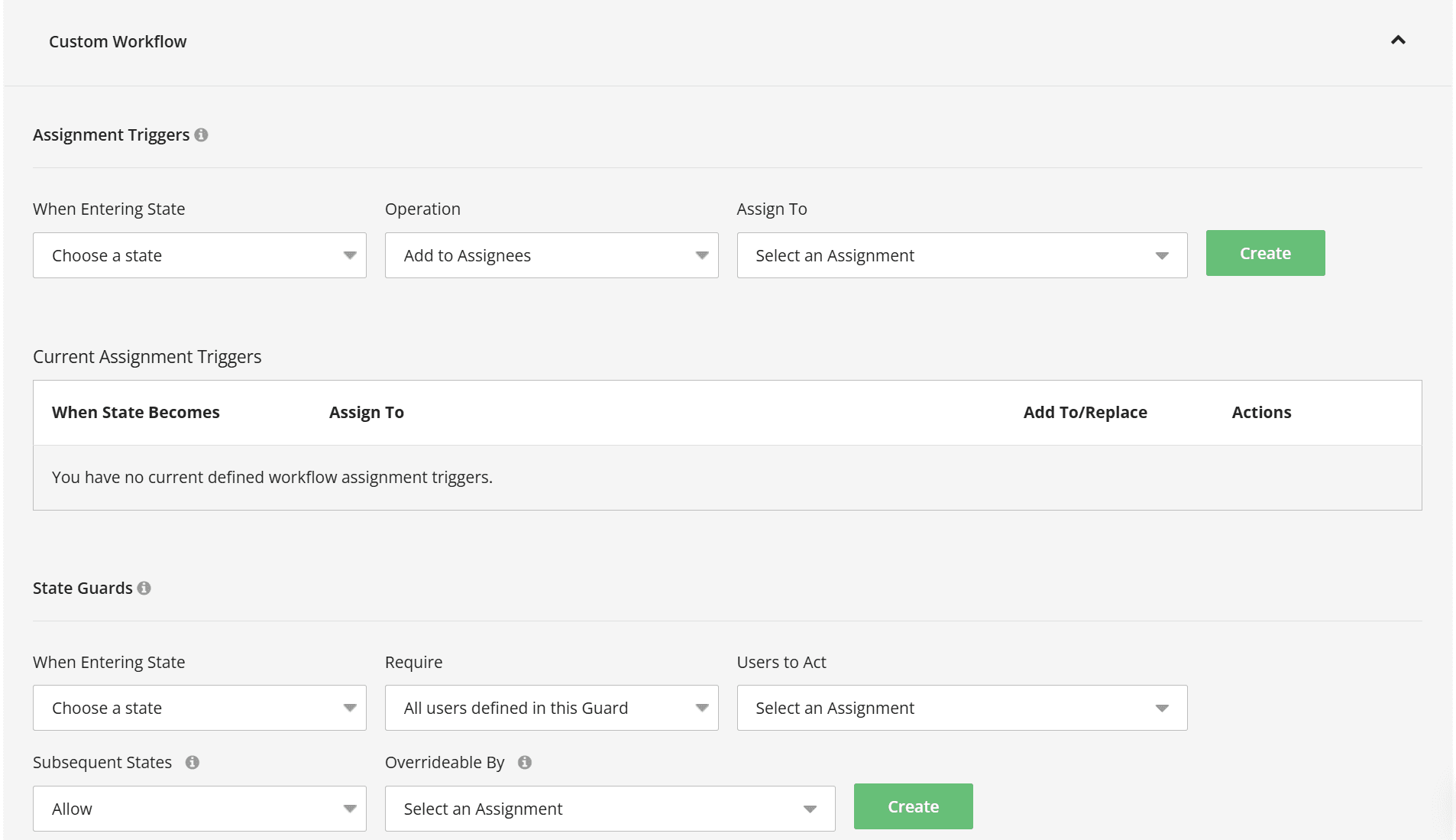Click the 'Actions' column header
1456x840 pixels.
pos(1261,412)
